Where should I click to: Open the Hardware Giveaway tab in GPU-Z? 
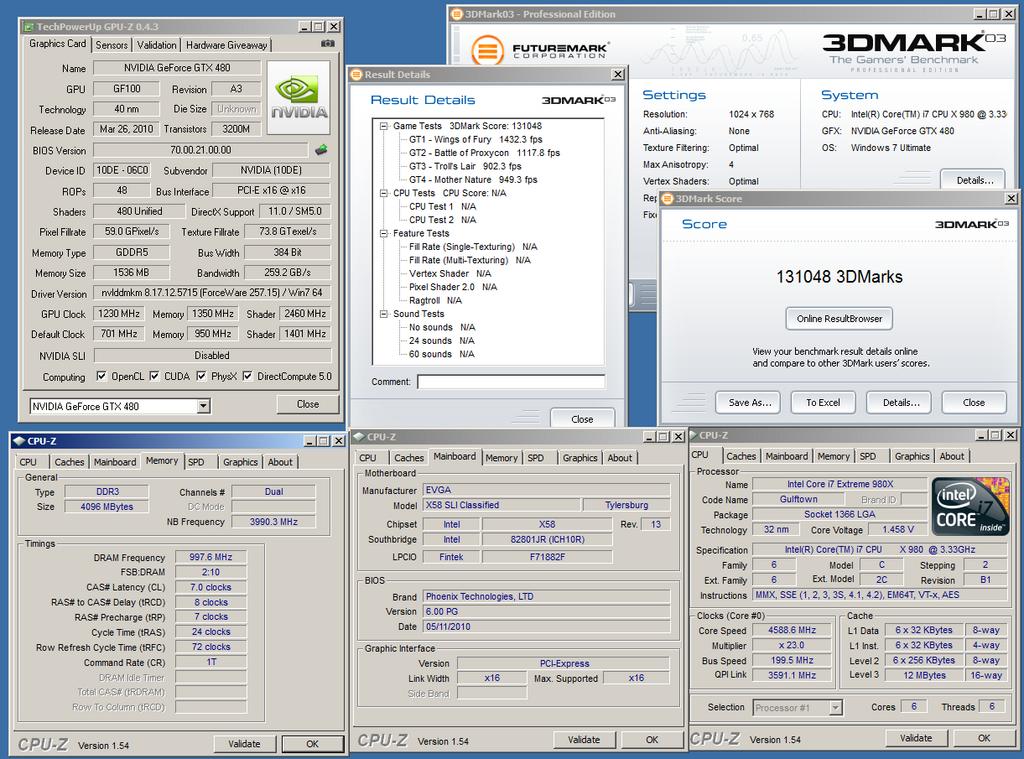226,45
